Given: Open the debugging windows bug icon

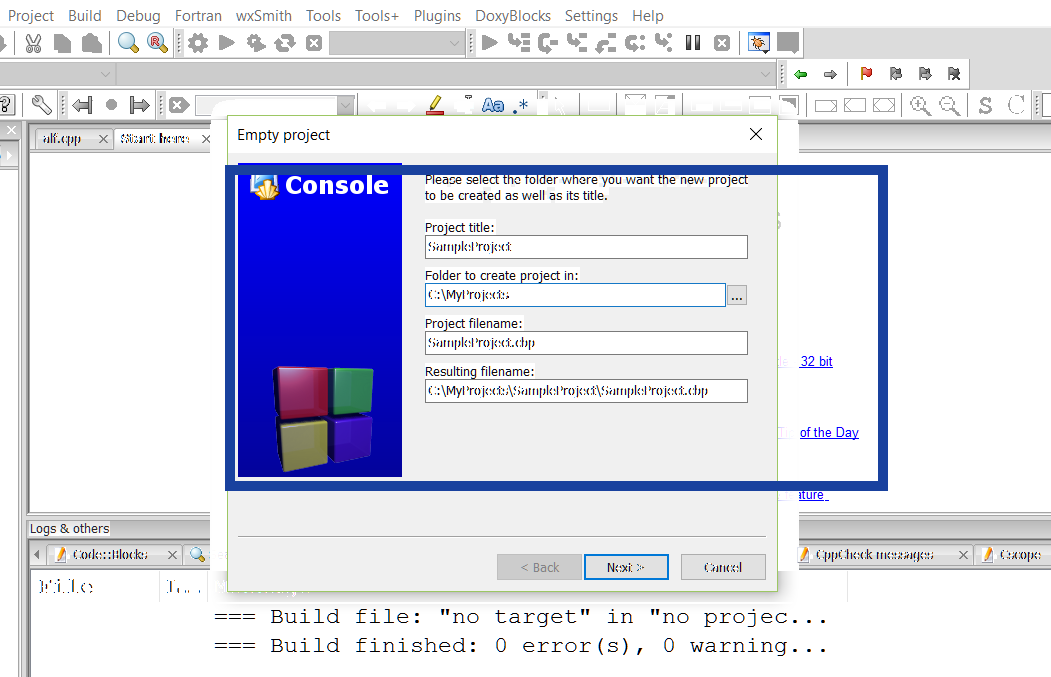Looking at the screenshot, I should click(759, 43).
